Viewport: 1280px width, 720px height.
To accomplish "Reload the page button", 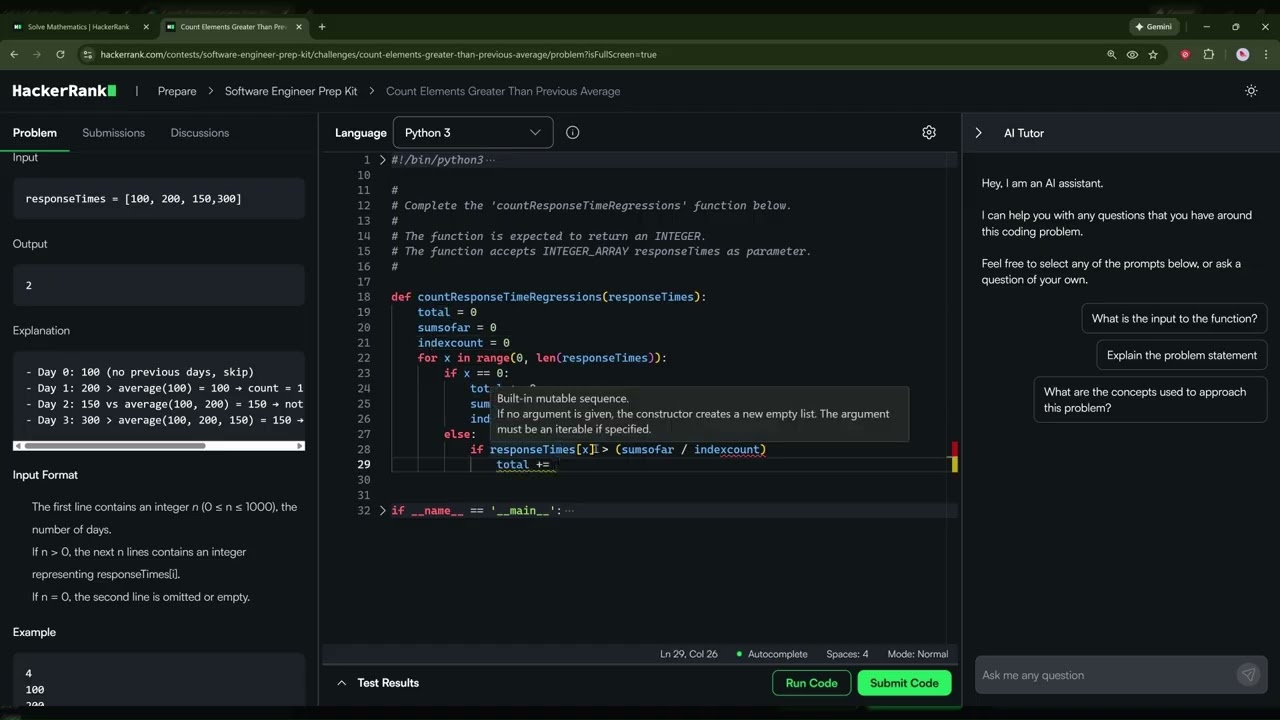I will tap(60, 55).
